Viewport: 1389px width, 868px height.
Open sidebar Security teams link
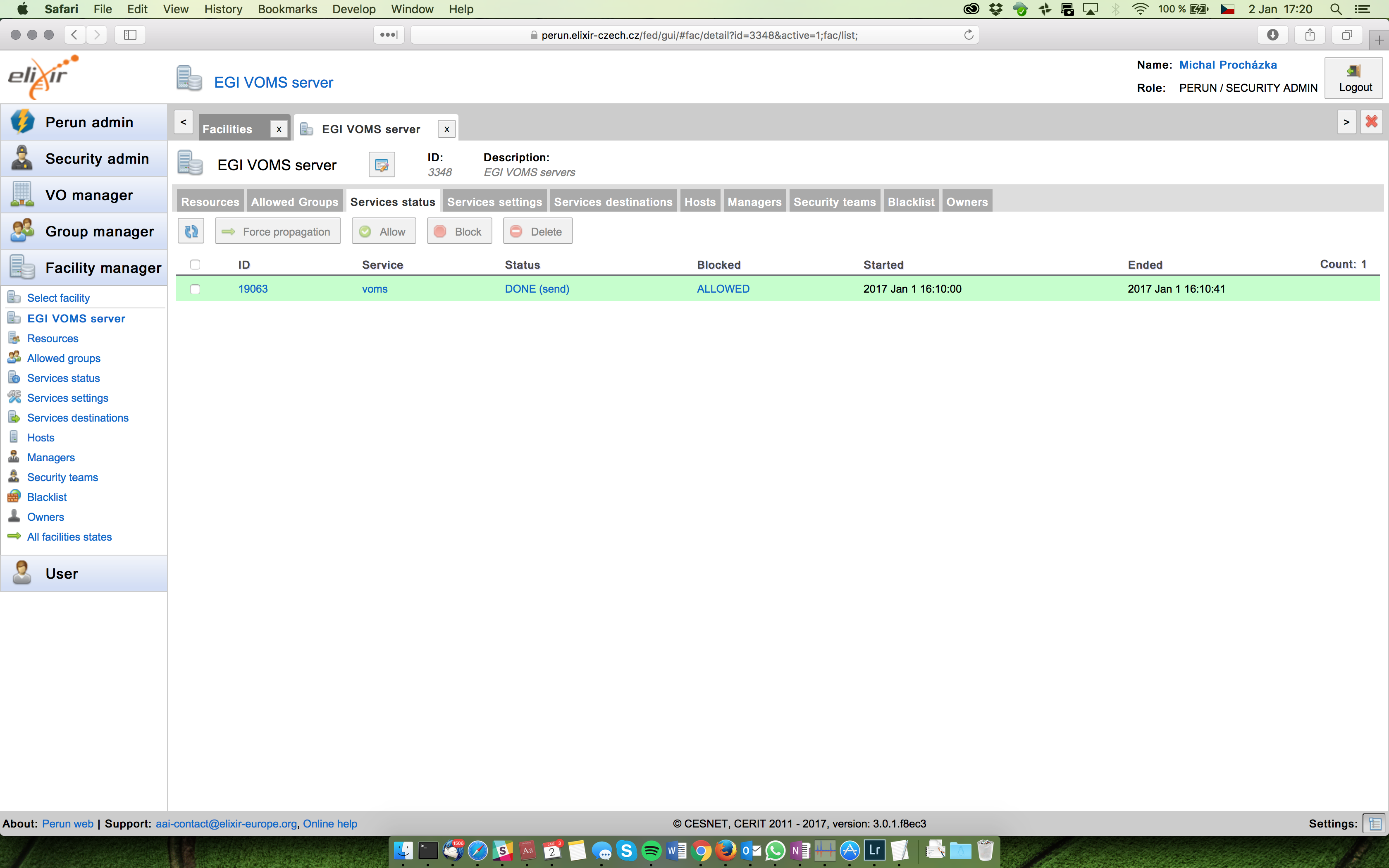pyautogui.click(x=62, y=478)
